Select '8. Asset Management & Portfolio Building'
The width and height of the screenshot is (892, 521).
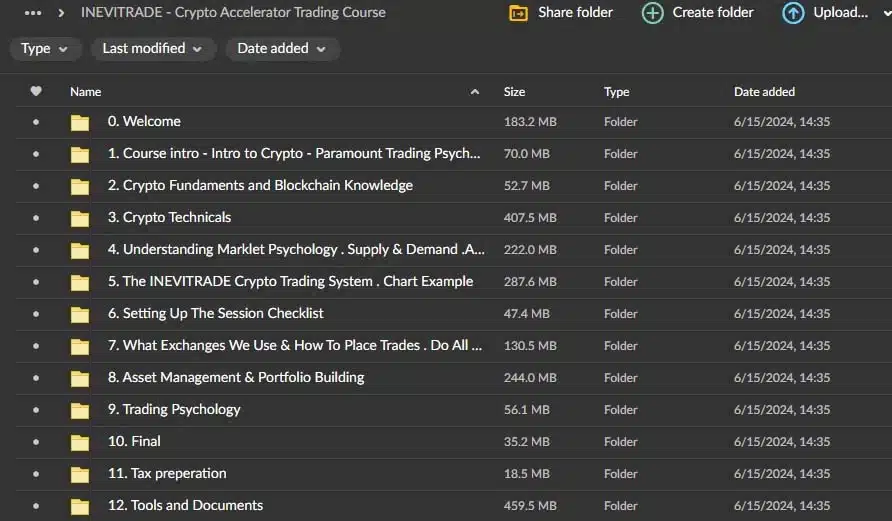pos(236,377)
